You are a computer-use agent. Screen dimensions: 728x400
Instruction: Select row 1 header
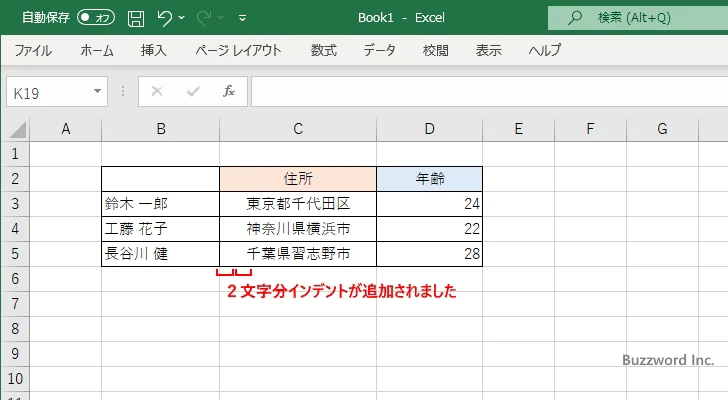15,154
